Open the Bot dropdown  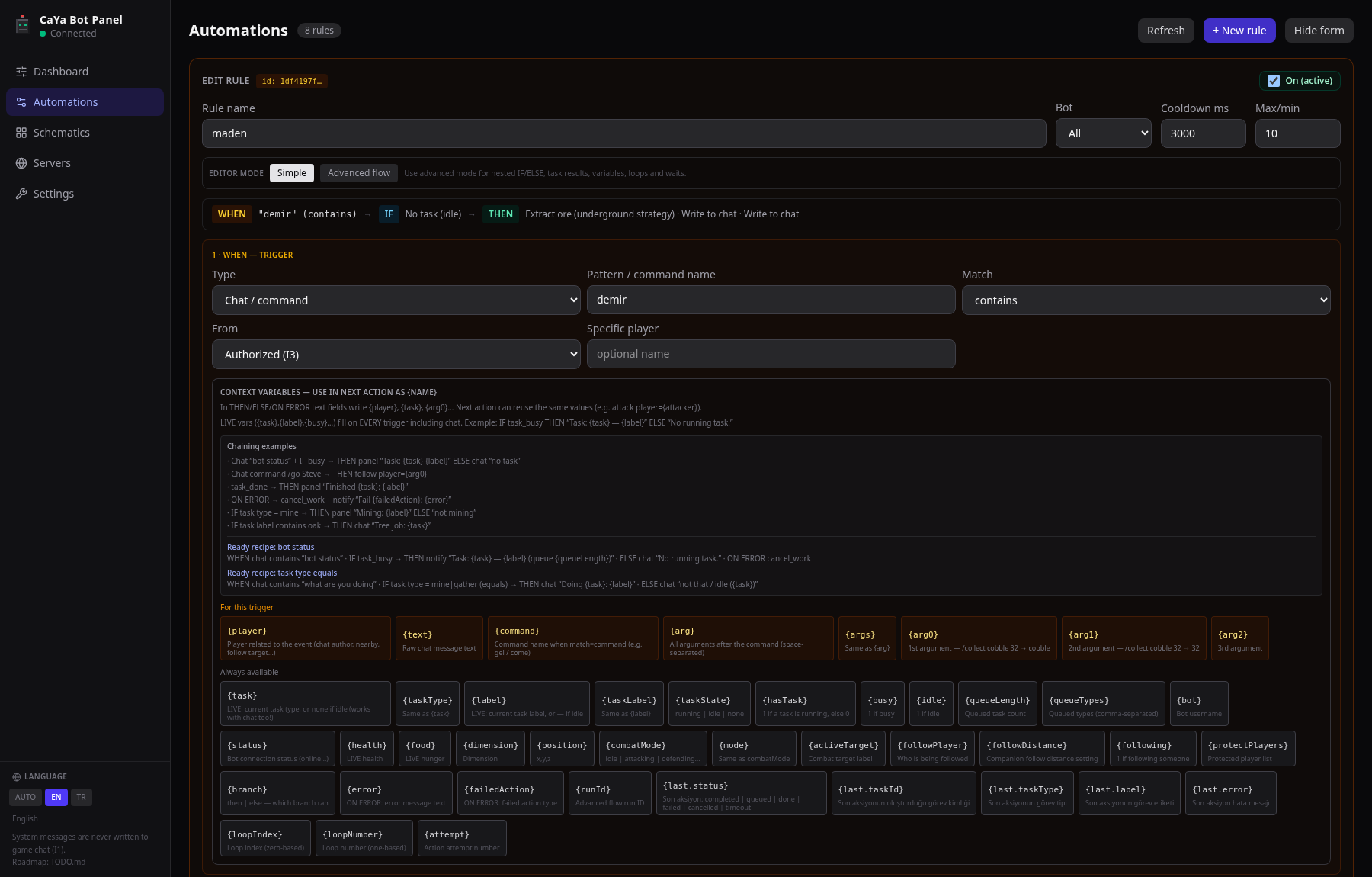(1104, 133)
